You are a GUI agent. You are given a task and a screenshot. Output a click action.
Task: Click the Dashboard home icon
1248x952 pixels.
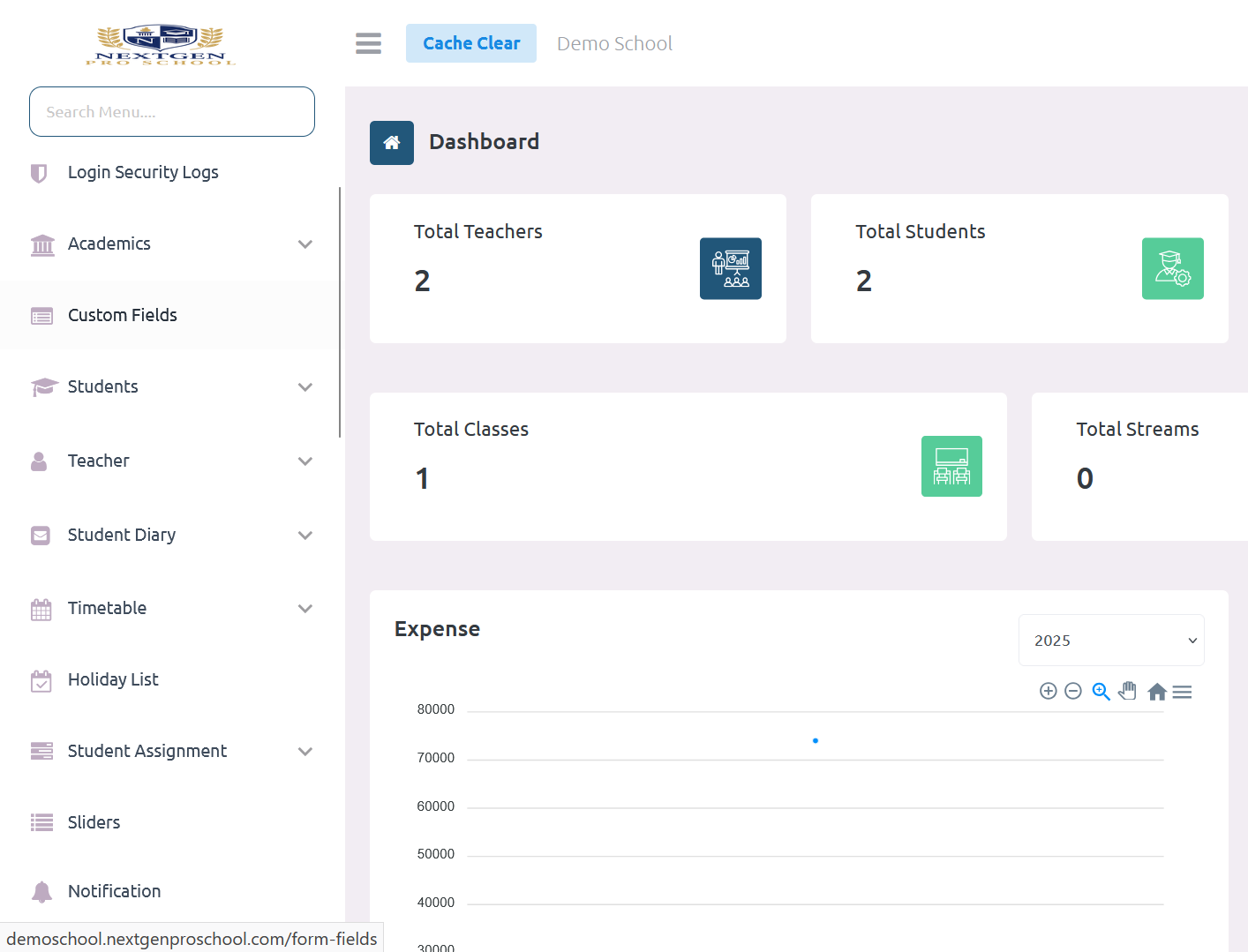coord(392,143)
